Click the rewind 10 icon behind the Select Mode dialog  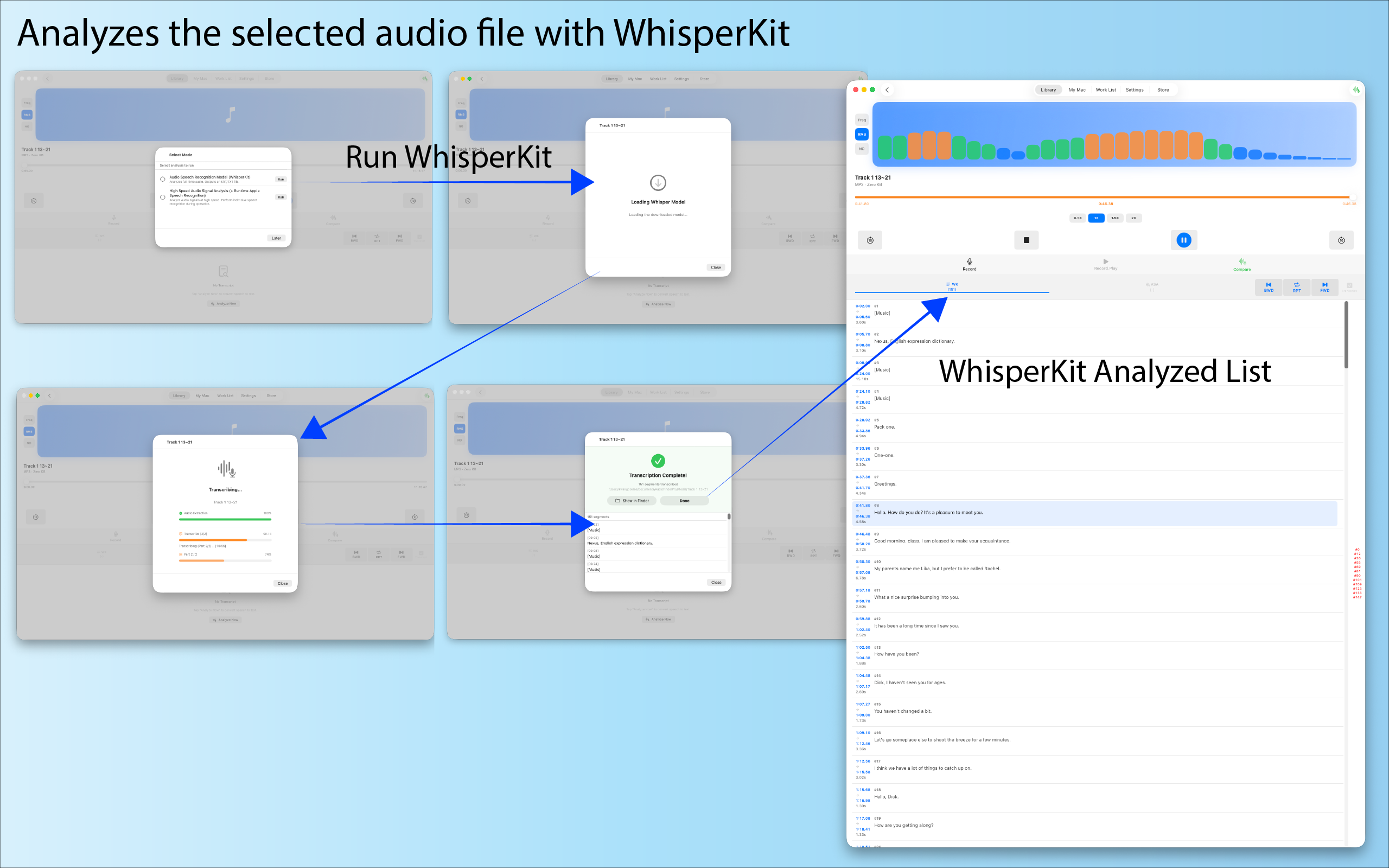[34, 201]
